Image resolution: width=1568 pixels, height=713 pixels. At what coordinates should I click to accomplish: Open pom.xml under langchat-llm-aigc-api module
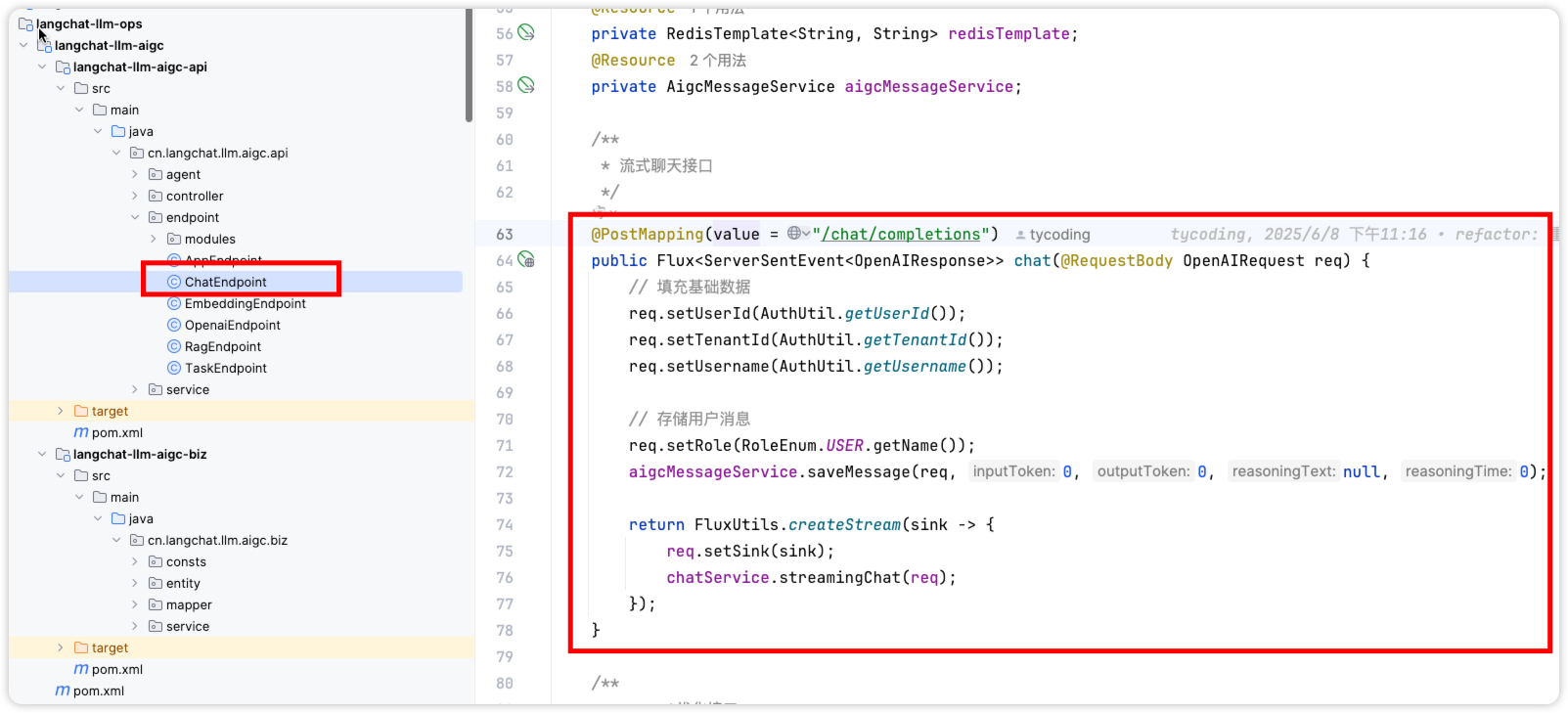[116, 432]
